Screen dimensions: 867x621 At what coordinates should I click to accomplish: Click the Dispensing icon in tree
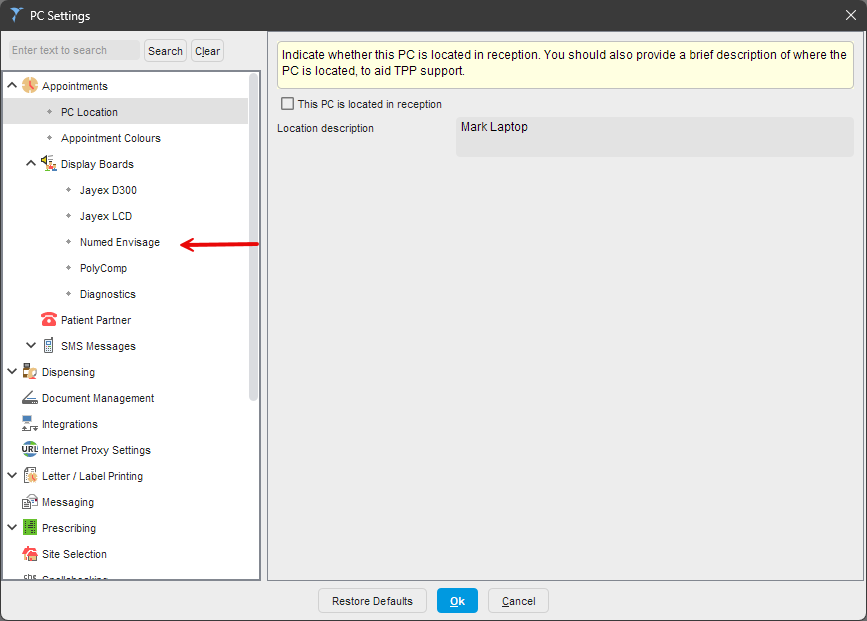29,372
